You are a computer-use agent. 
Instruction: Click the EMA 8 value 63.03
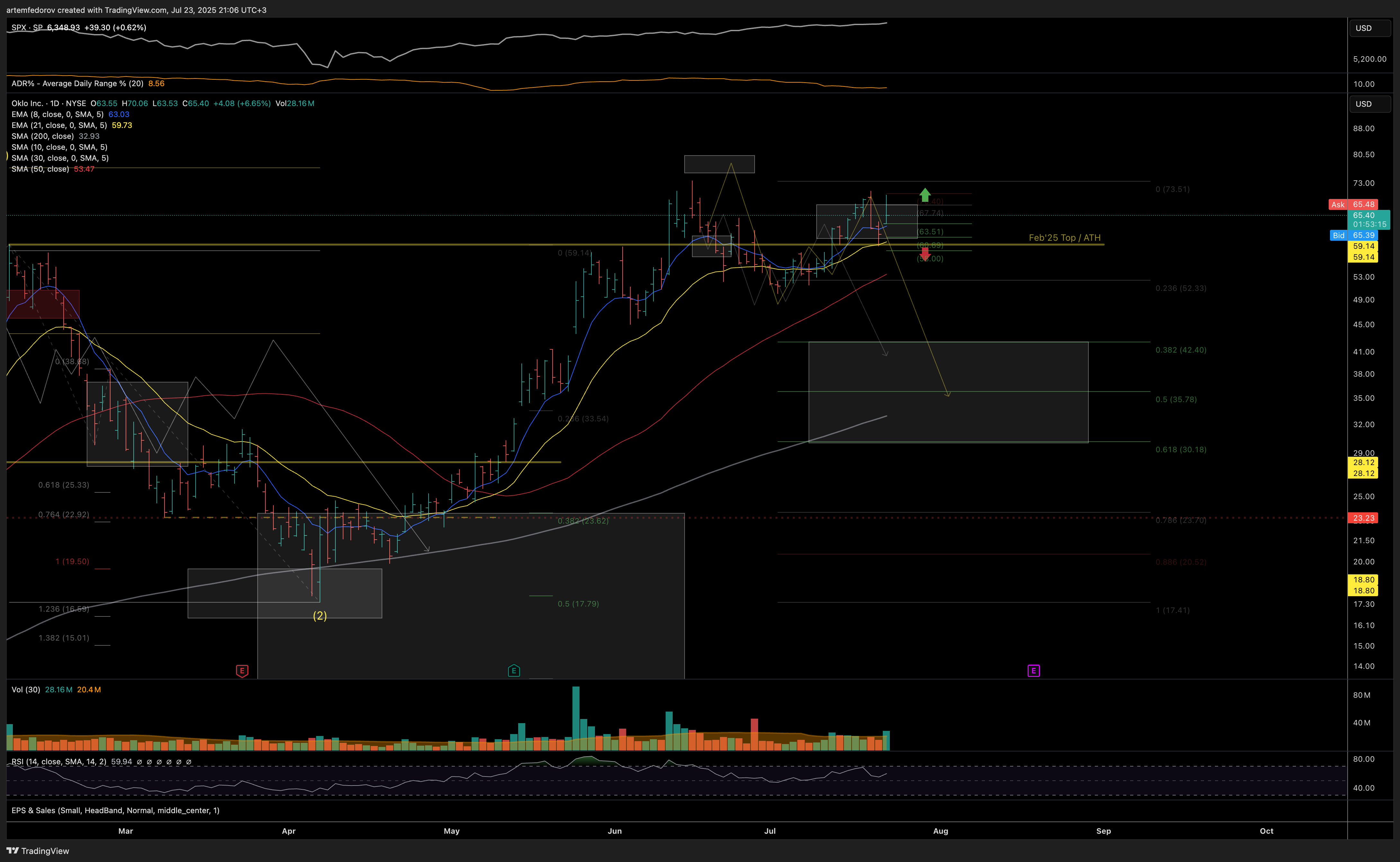[x=119, y=114]
